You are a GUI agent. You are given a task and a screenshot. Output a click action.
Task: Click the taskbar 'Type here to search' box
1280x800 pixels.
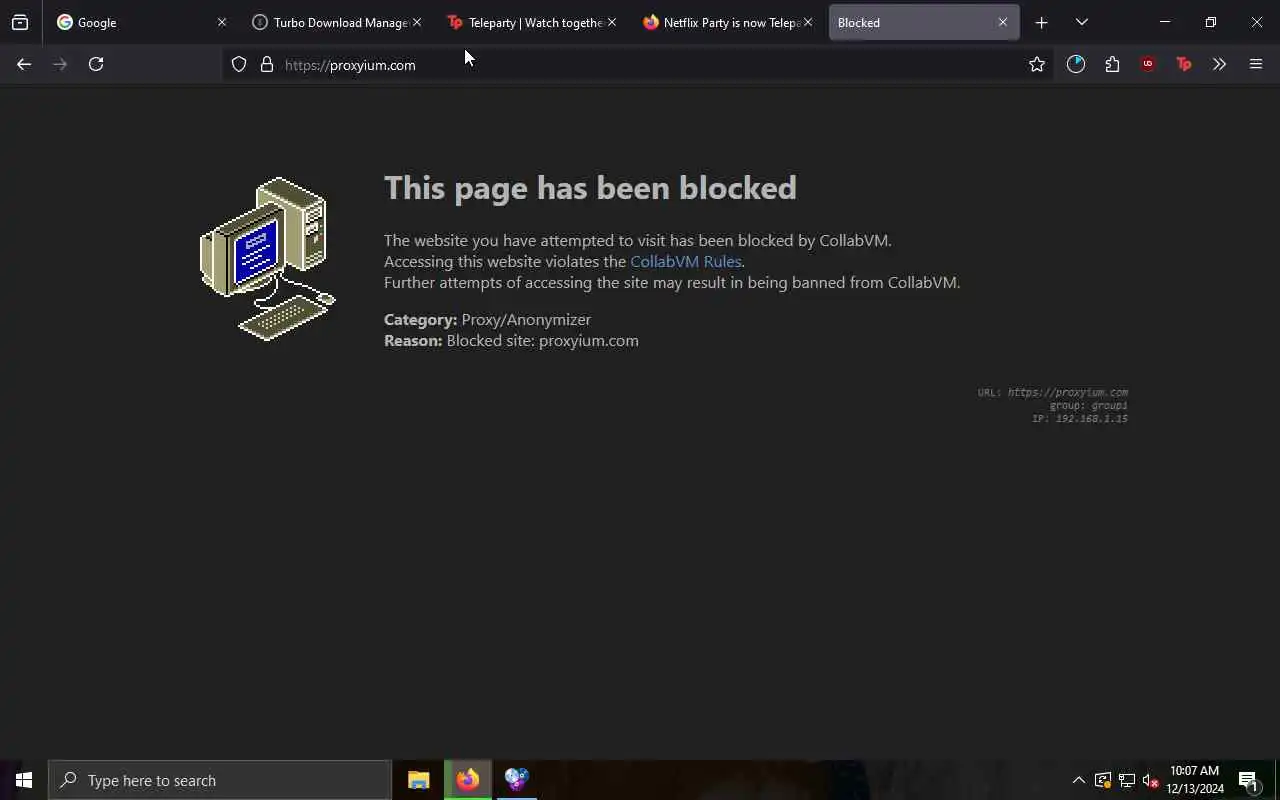tap(220, 780)
